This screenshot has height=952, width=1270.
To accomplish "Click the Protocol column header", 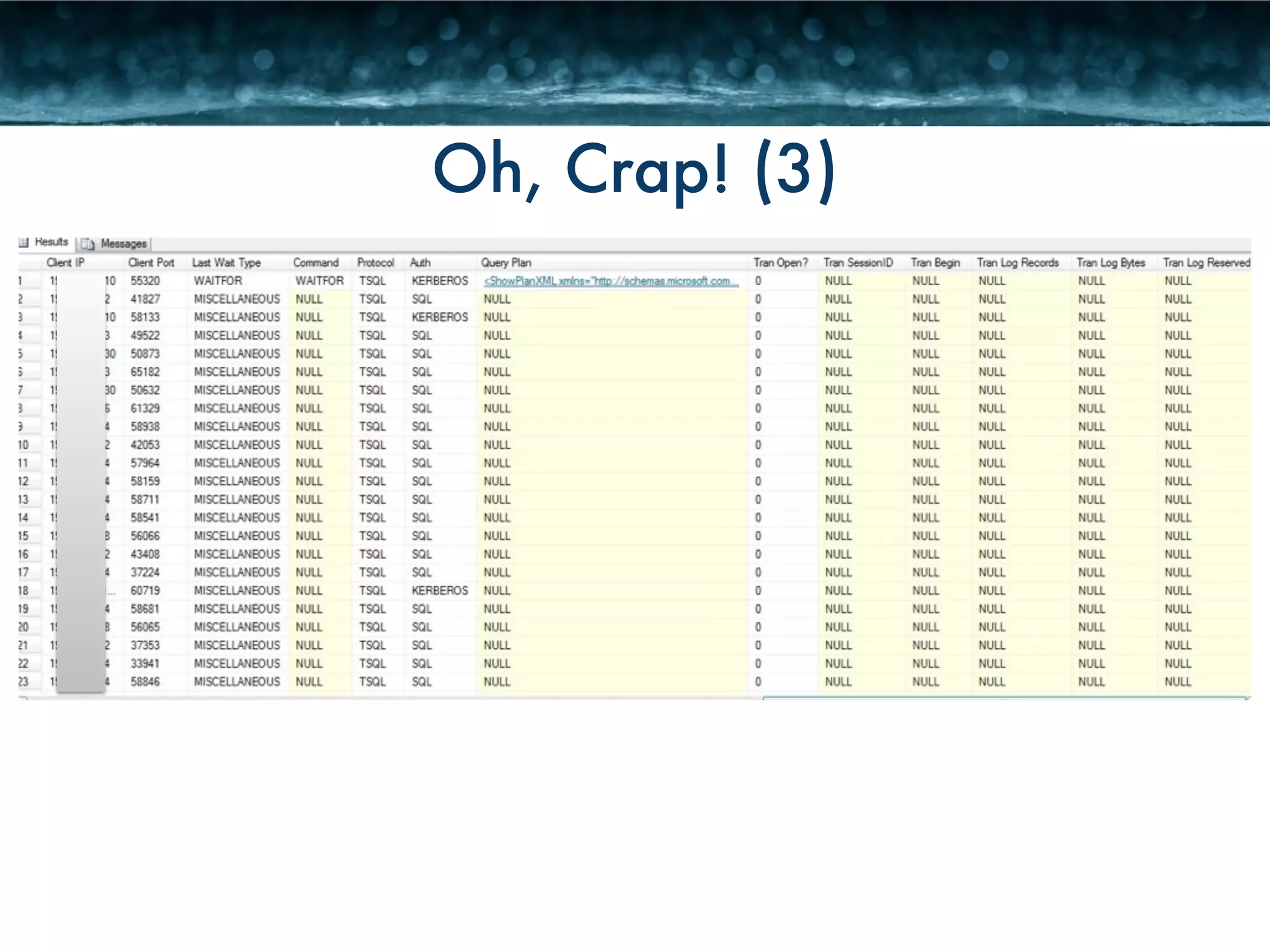I will tap(375, 263).
